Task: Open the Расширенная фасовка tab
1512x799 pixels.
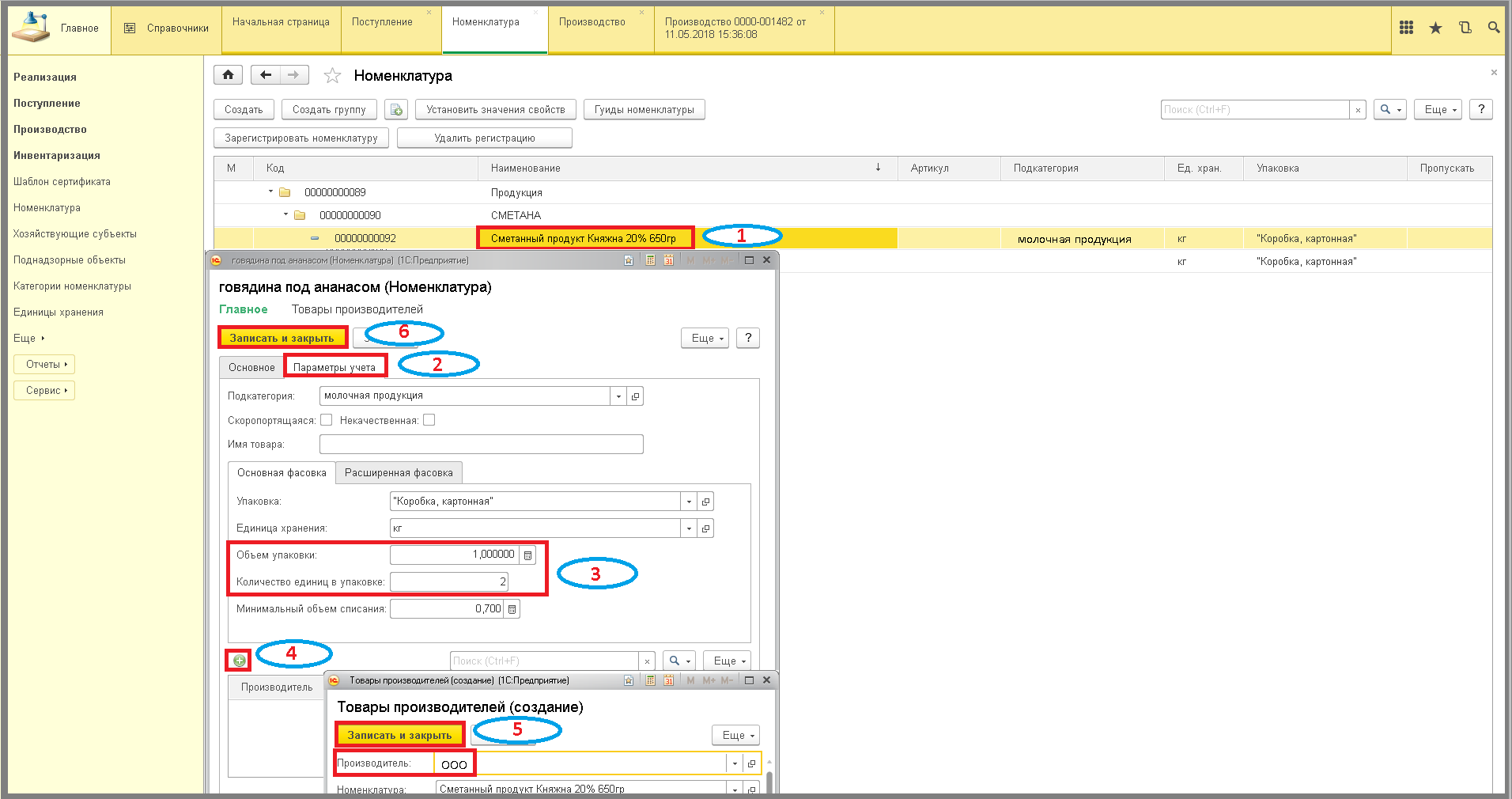Action: tap(399, 473)
